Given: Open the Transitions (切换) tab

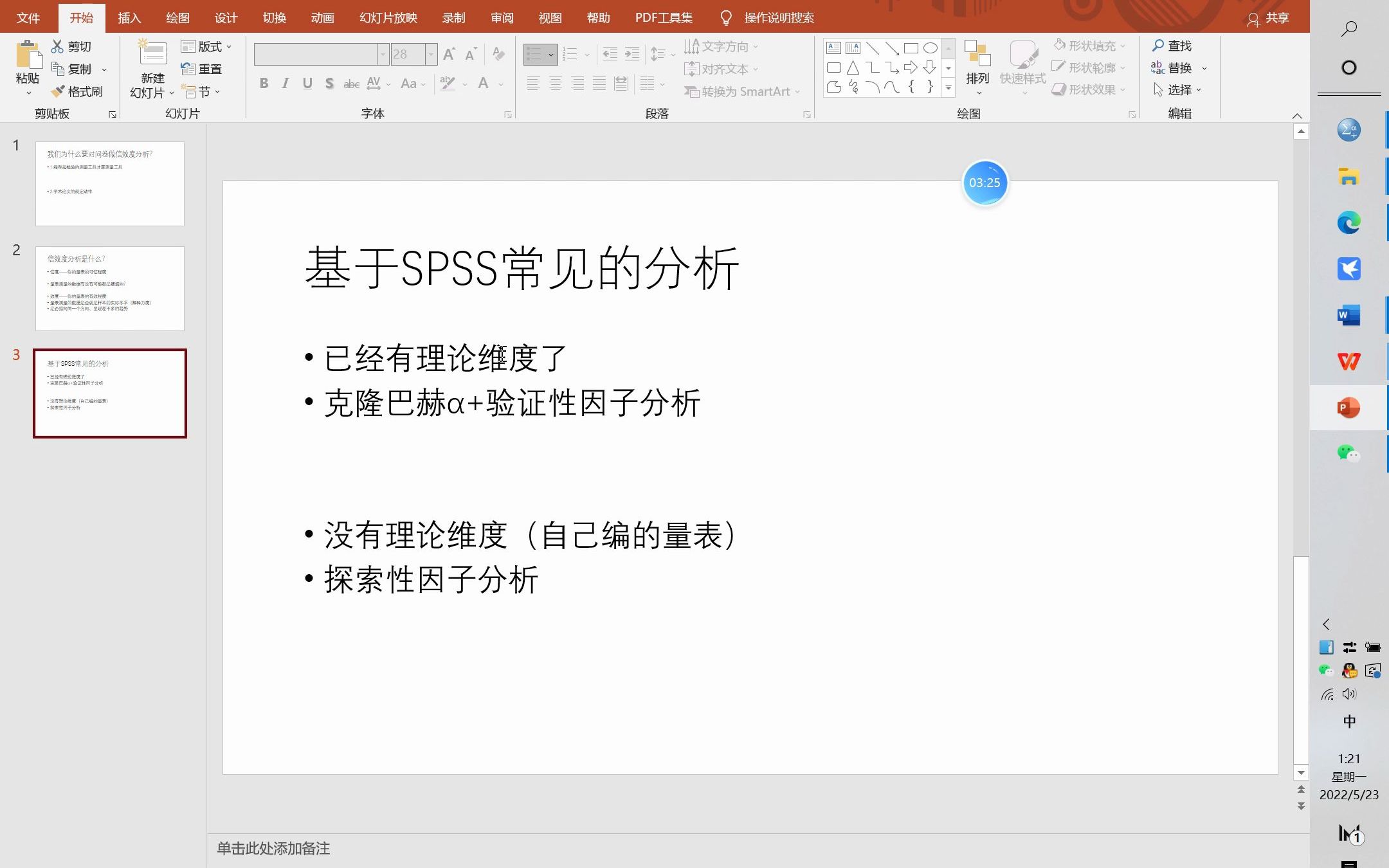Looking at the screenshot, I should (274, 18).
